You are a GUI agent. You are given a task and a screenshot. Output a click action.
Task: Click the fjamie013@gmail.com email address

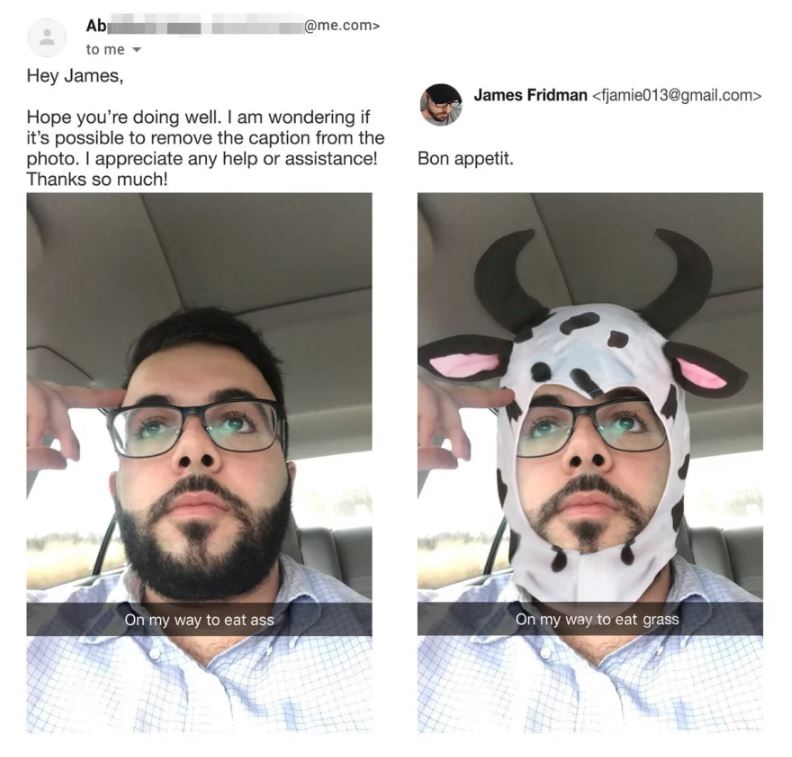[676, 95]
